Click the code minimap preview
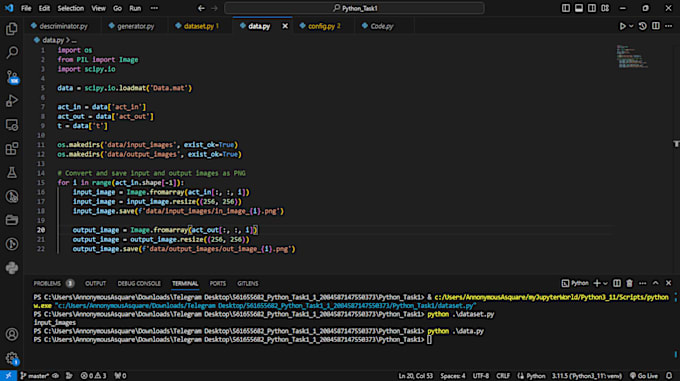This screenshot has width=680, height=381. pyautogui.click(x=631, y=56)
